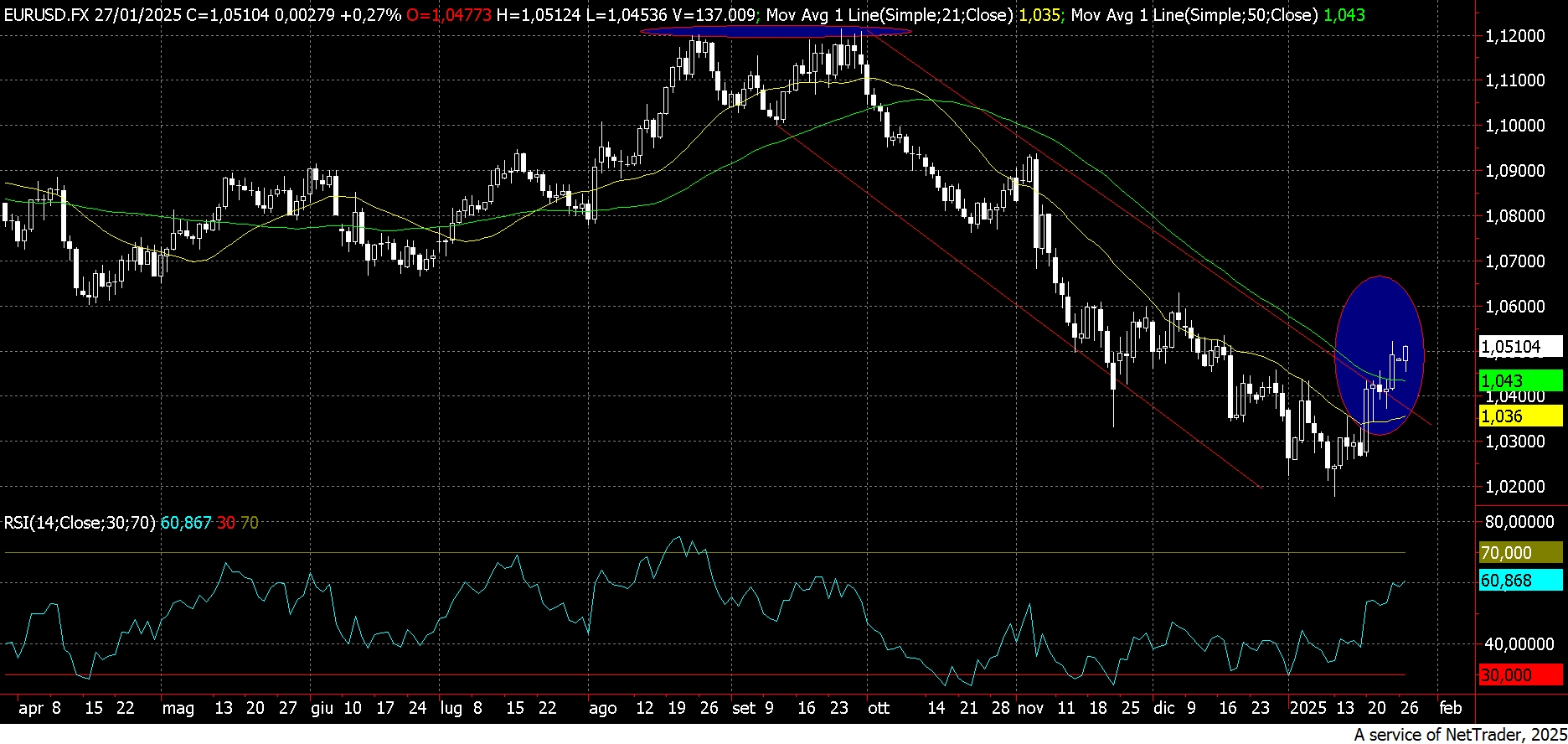
Task: Click the cyan RSI value tag 60,868
Action: [1520, 580]
